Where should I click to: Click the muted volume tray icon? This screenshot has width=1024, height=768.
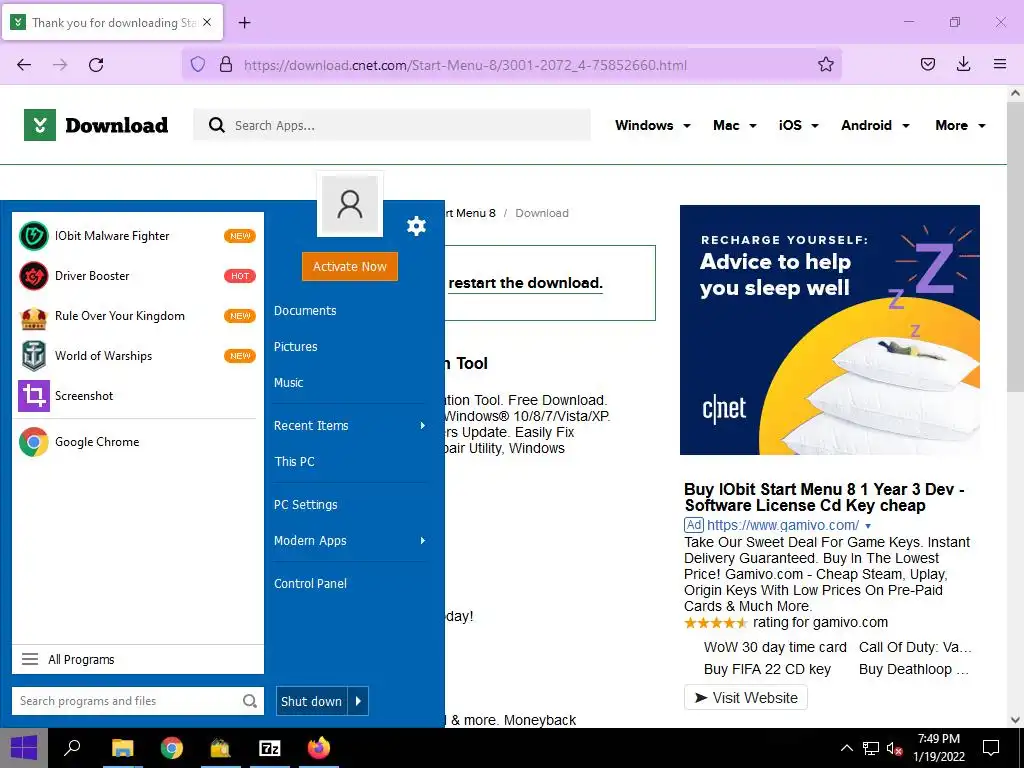pyautogui.click(x=894, y=748)
